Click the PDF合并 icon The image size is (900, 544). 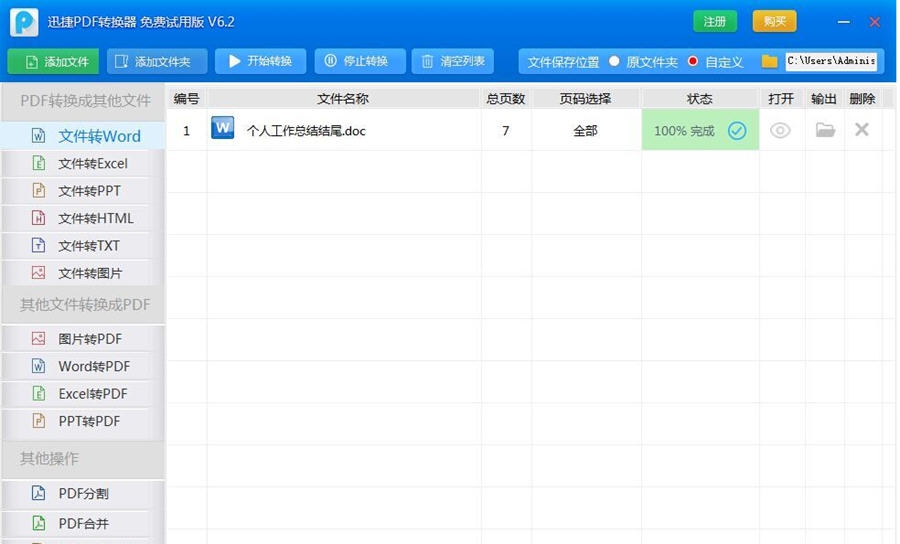pyautogui.click(x=38, y=523)
